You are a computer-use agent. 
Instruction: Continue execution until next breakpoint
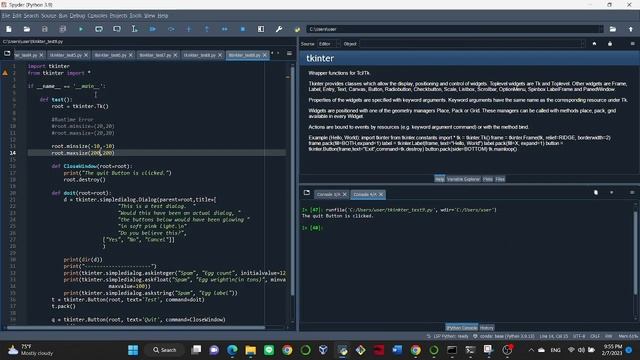[x=224, y=29]
